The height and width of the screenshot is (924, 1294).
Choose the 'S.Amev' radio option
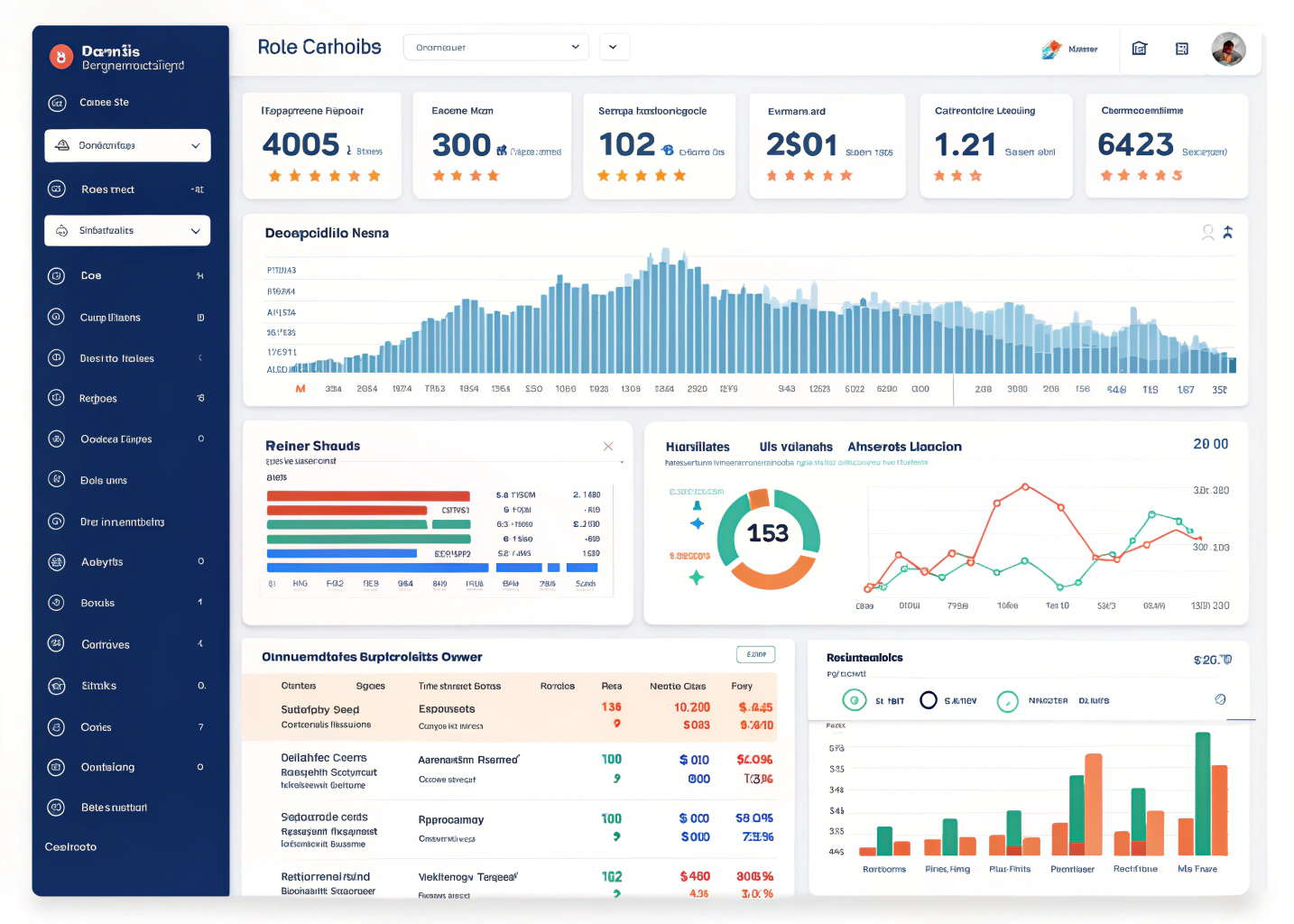pos(929,700)
